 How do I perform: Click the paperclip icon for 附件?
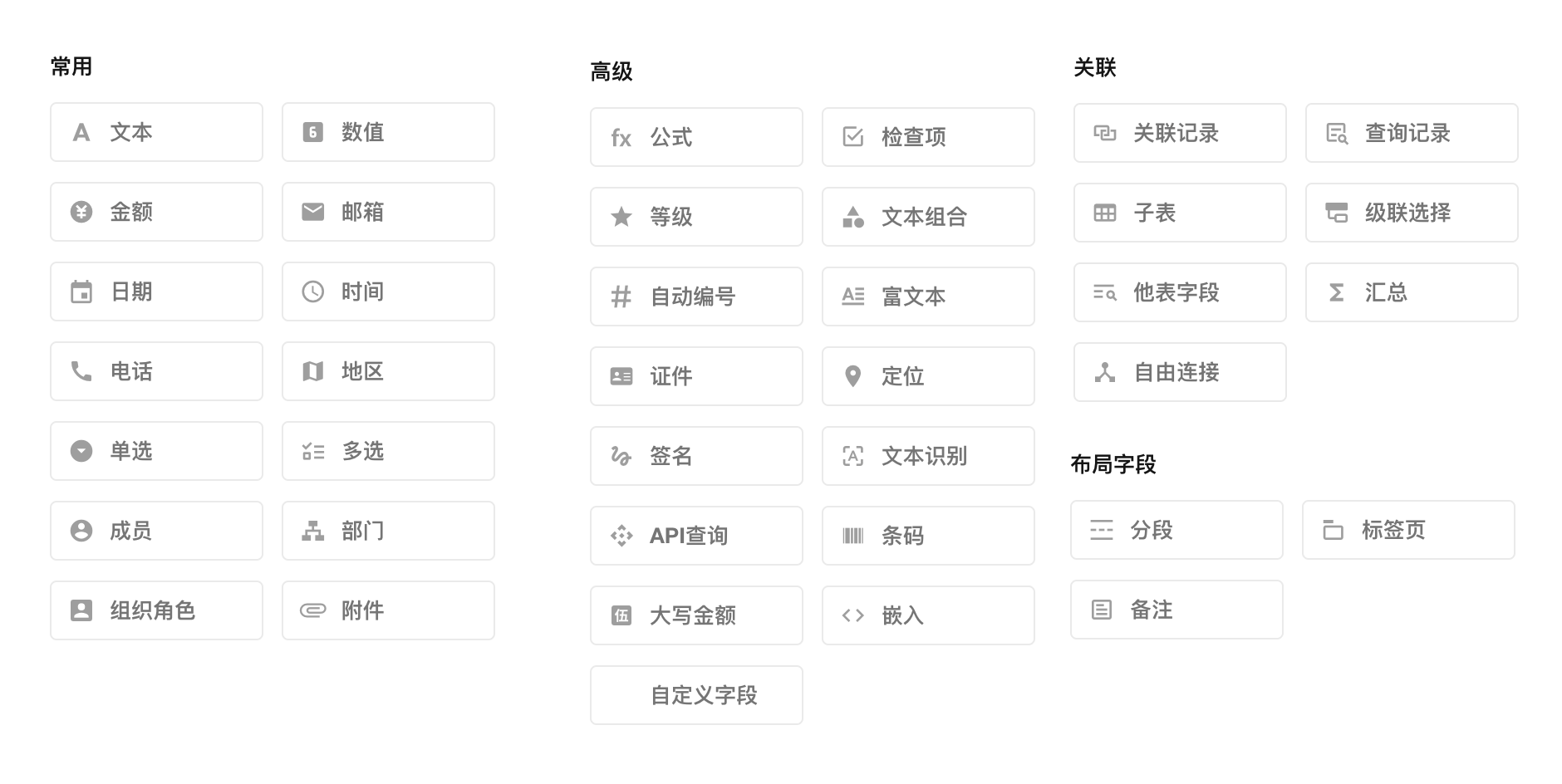click(313, 610)
